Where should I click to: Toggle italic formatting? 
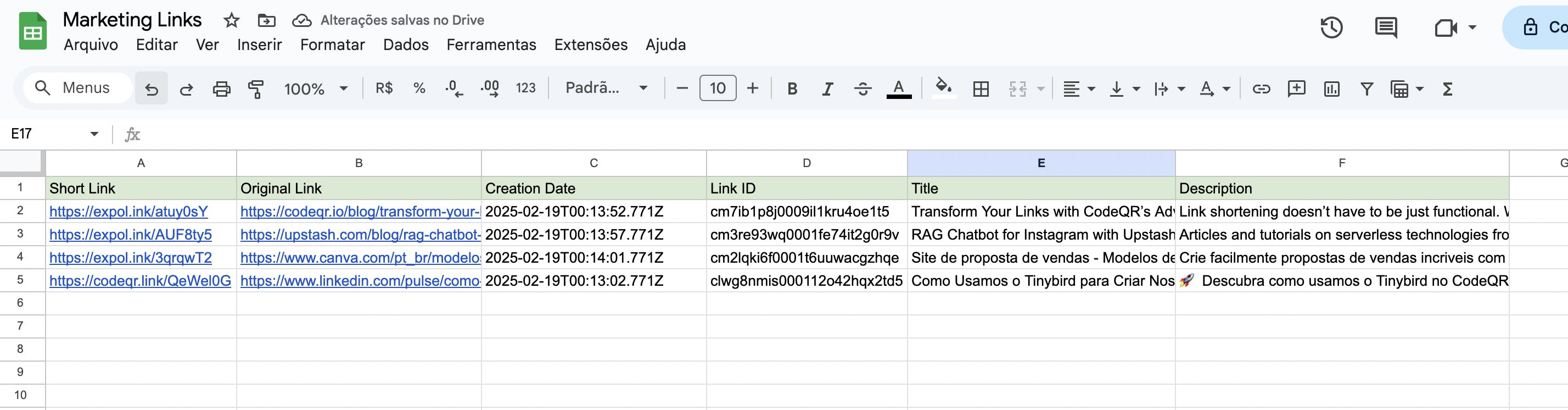tap(827, 89)
